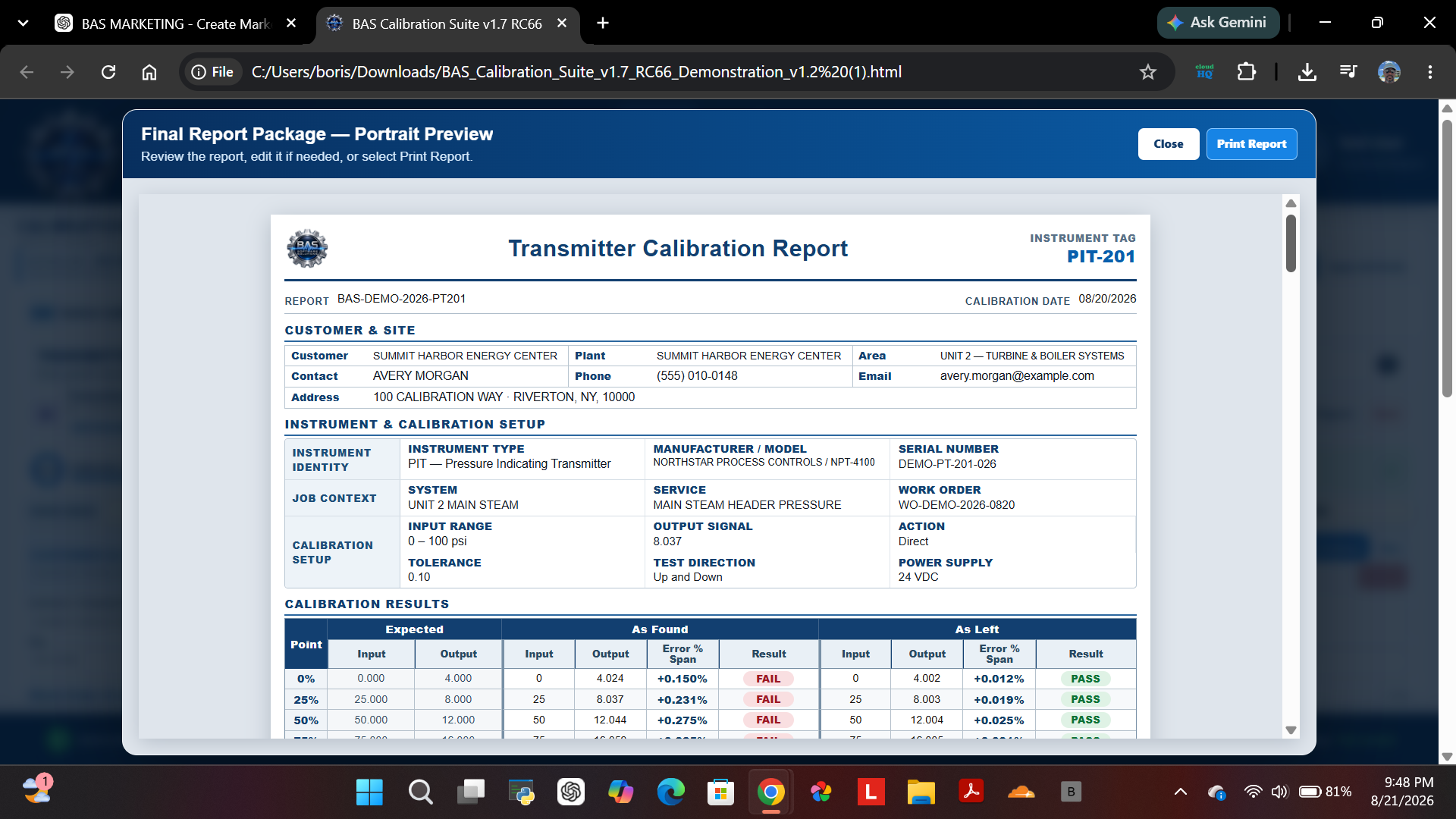Bookmark this page with the star icon

click(x=1148, y=72)
